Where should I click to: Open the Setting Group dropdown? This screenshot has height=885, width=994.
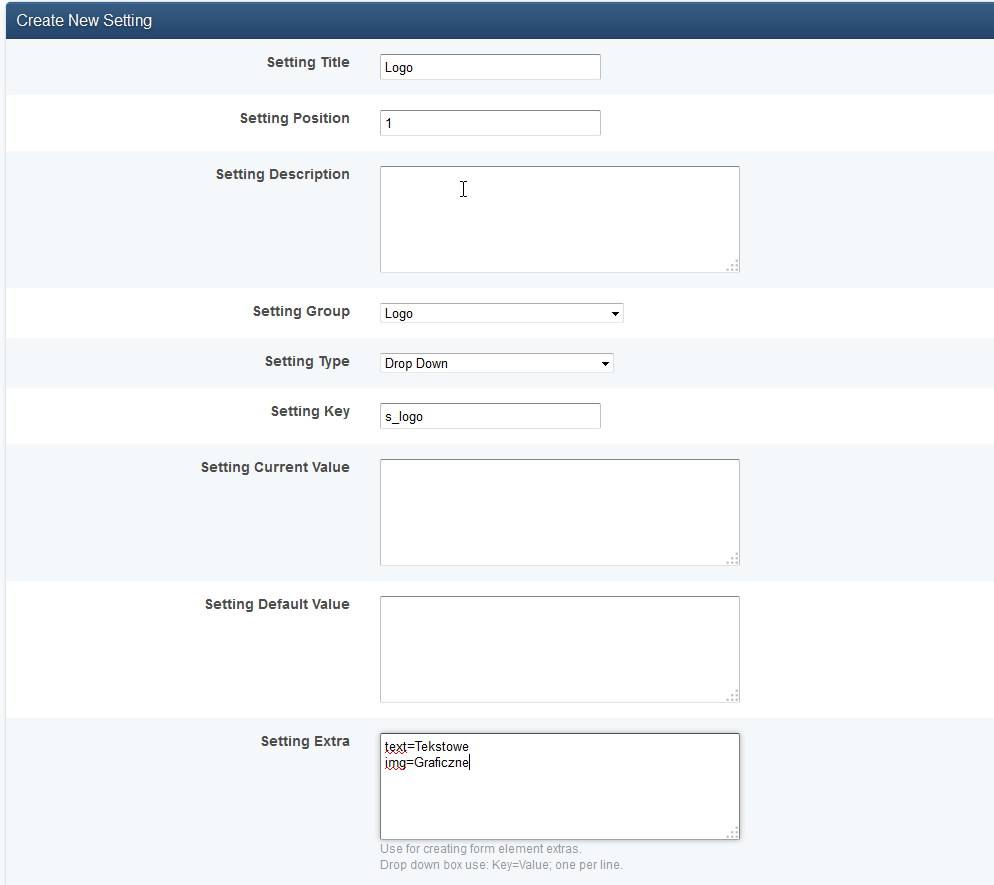point(501,313)
